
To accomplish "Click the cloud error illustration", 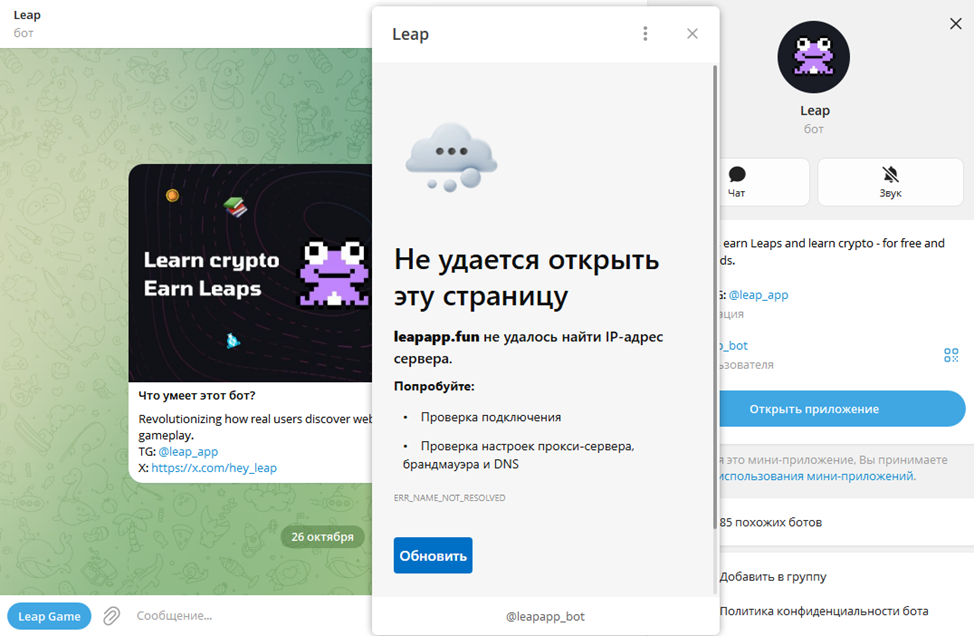I will click(x=452, y=157).
